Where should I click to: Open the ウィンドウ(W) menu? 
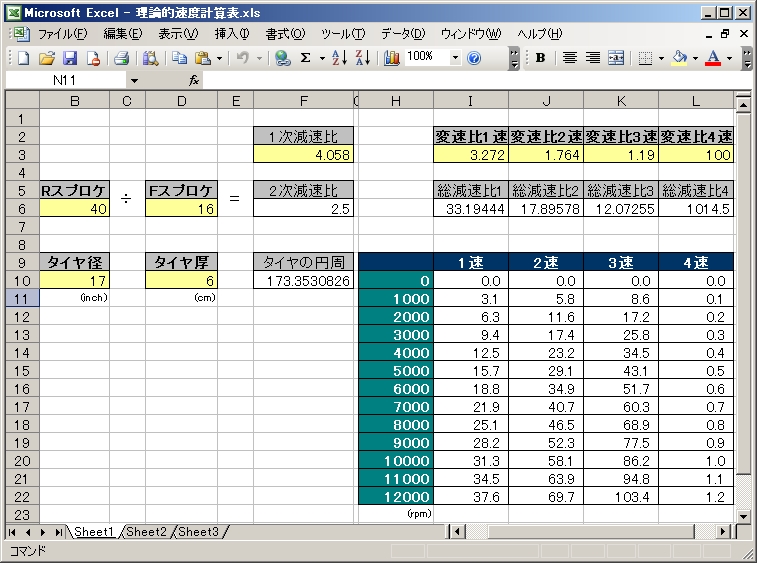(x=471, y=34)
